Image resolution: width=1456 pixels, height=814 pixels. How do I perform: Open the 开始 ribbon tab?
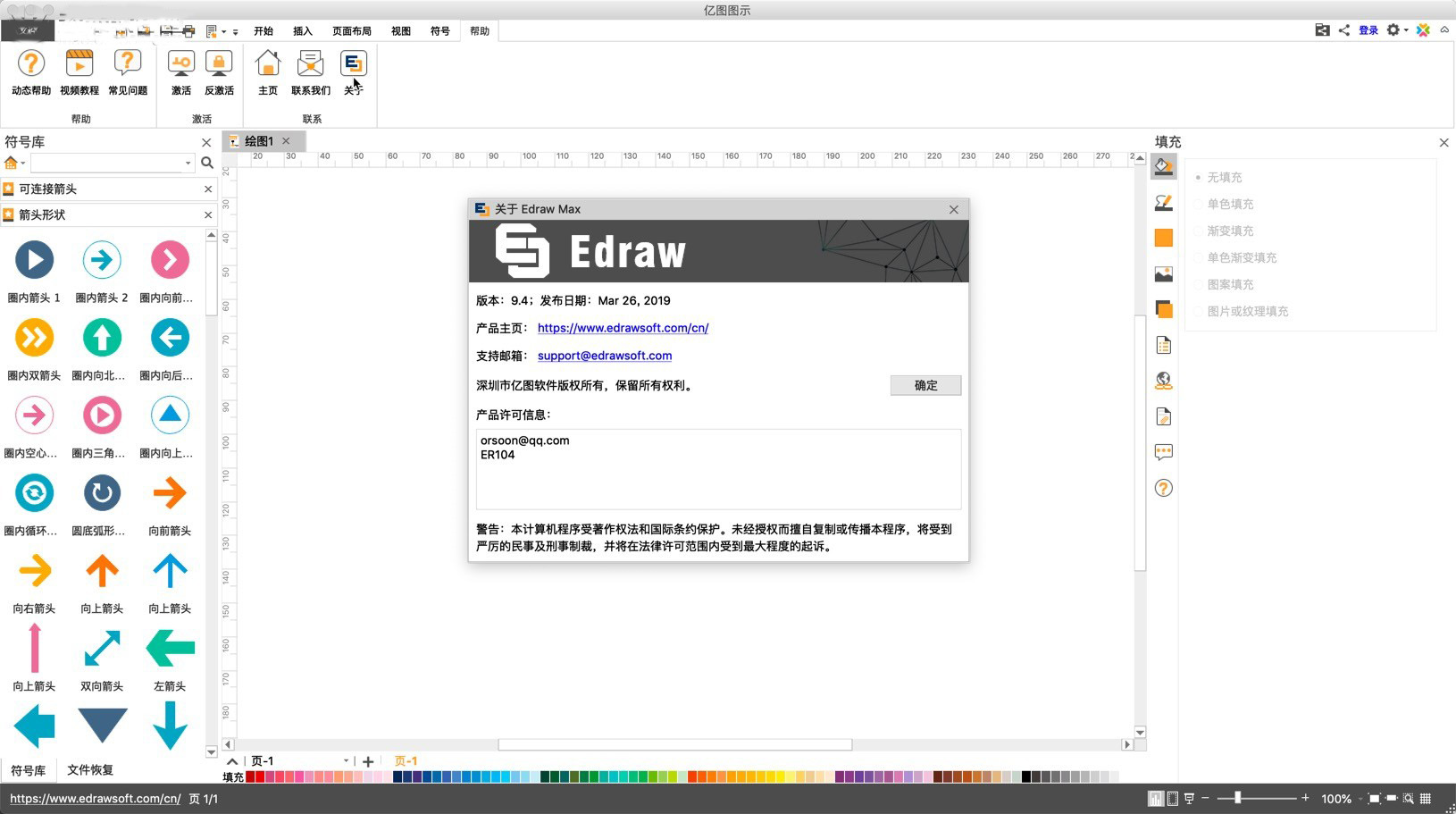pos(264,31)
